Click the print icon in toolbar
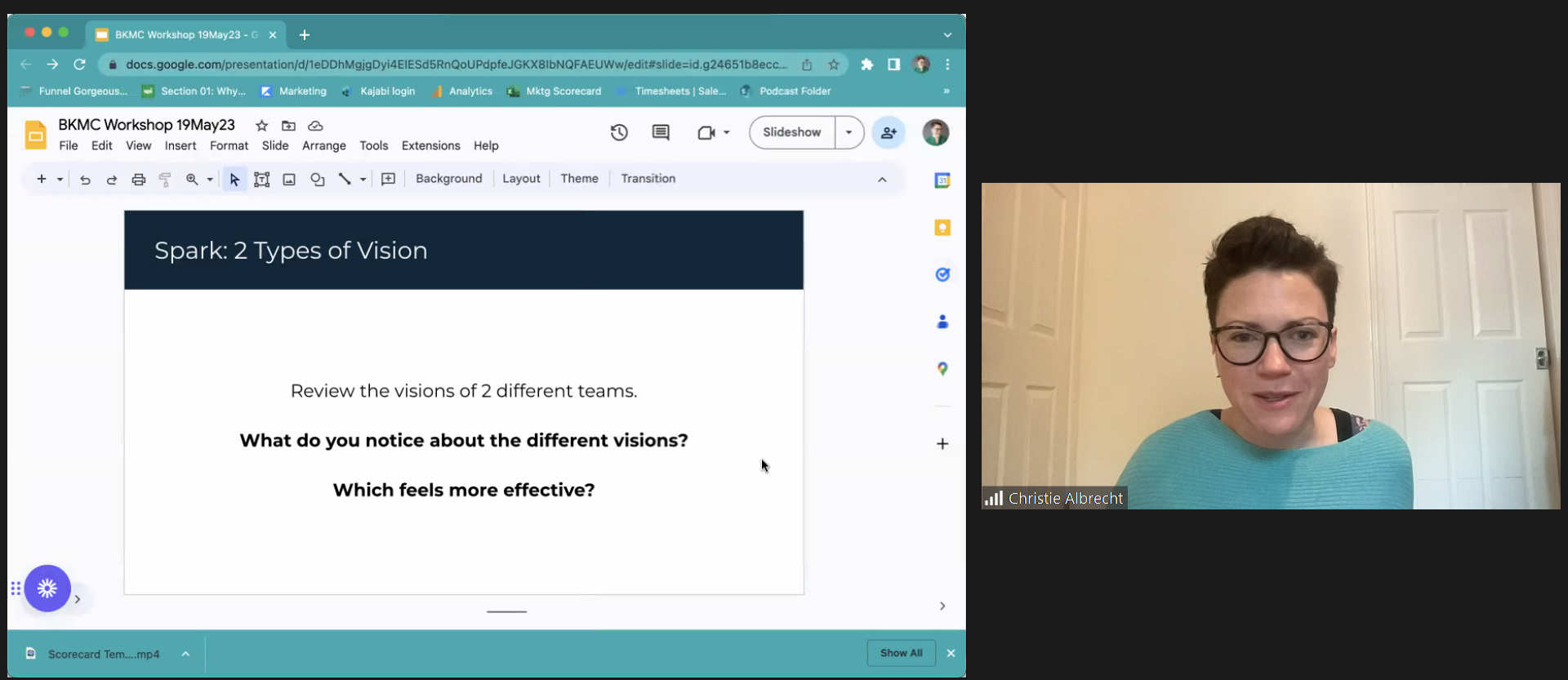 [x=139, y=180]
